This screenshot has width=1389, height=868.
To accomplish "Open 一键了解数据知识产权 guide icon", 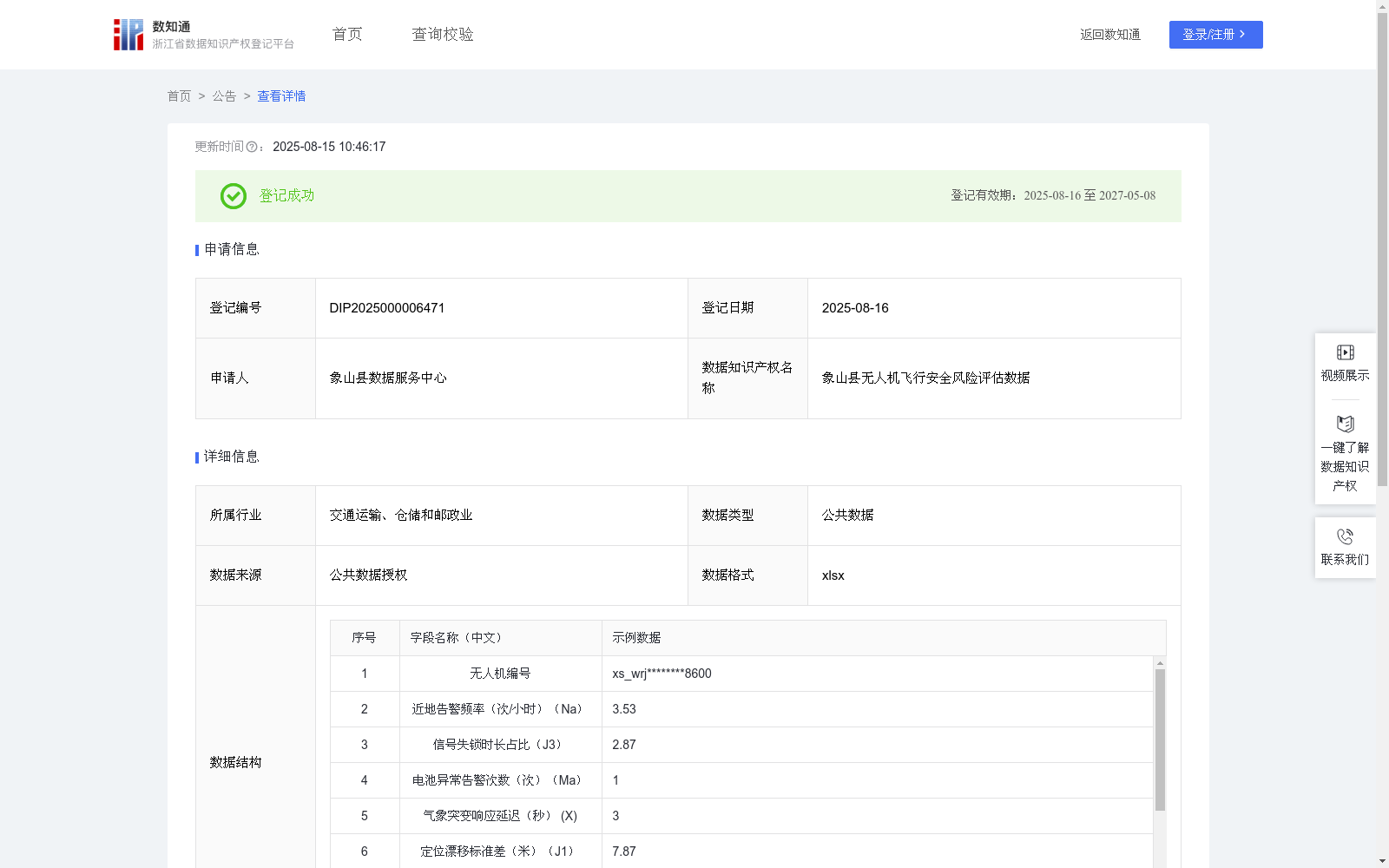I will 1346,424.
